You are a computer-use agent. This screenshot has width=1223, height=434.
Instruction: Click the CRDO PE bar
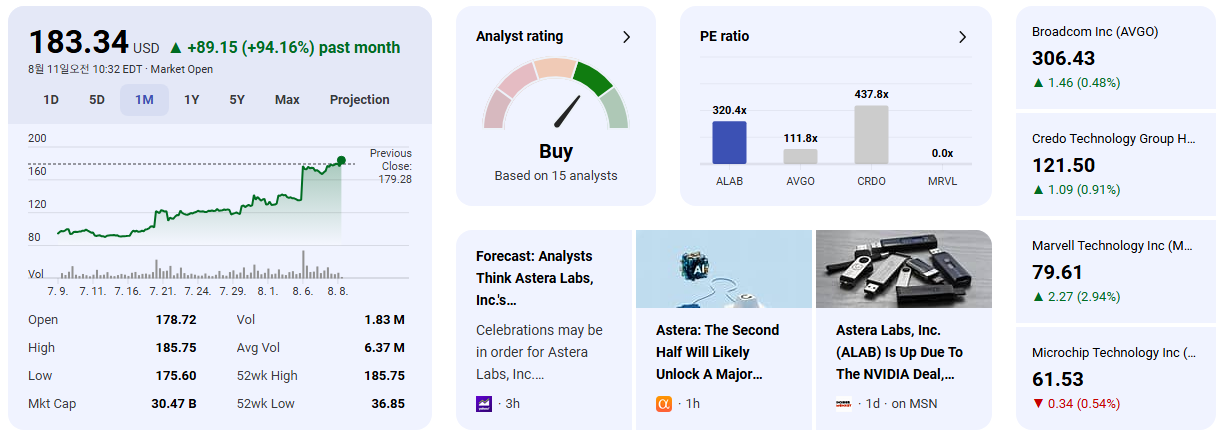(871, 135)
